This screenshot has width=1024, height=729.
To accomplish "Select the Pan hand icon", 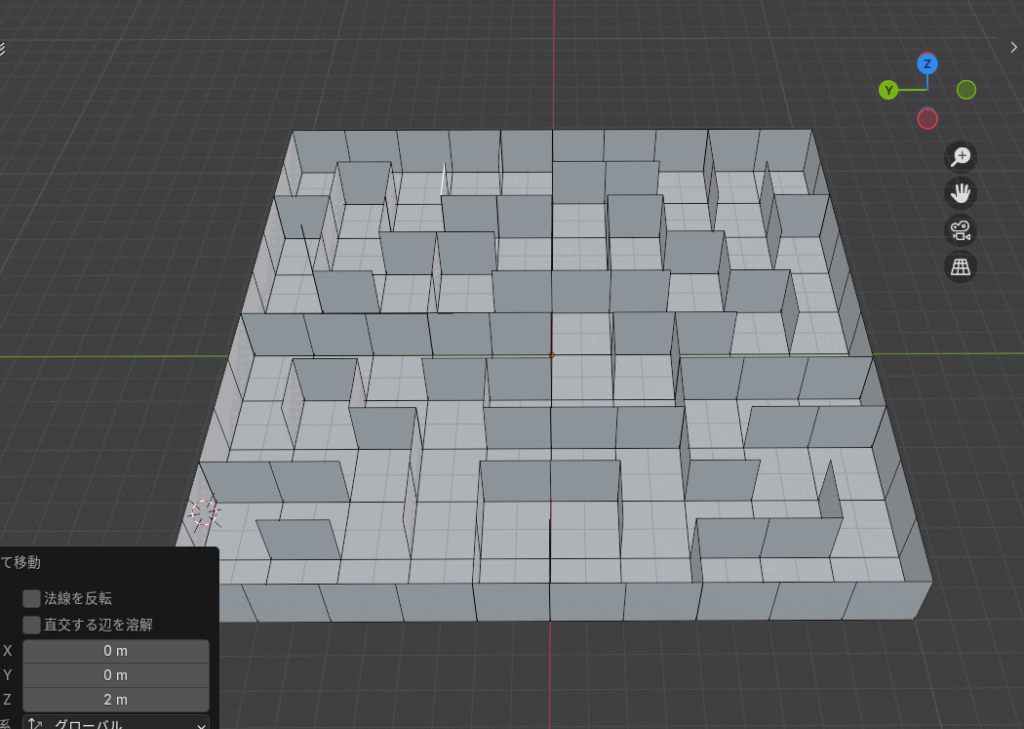I will (959, 192).
